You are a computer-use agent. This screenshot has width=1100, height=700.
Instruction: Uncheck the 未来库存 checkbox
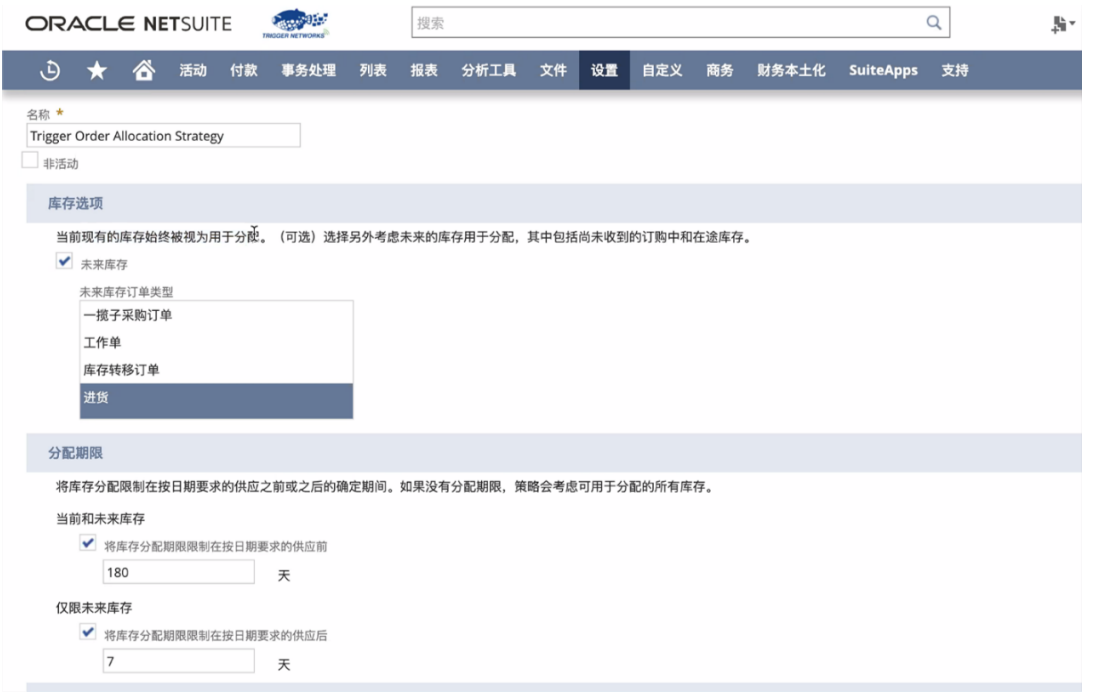(64, 261)
